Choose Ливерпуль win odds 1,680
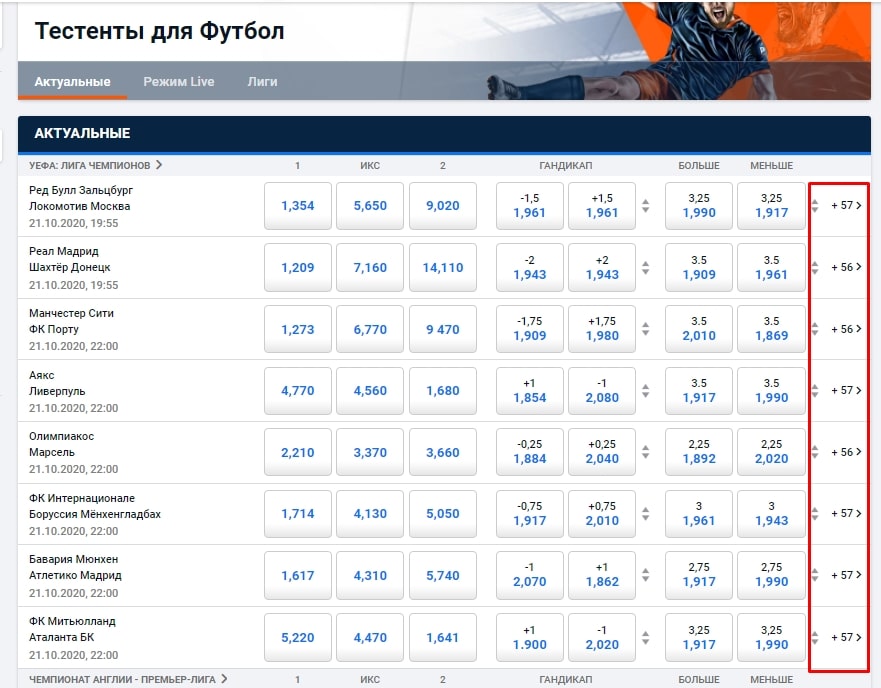 tap(442, 391)
